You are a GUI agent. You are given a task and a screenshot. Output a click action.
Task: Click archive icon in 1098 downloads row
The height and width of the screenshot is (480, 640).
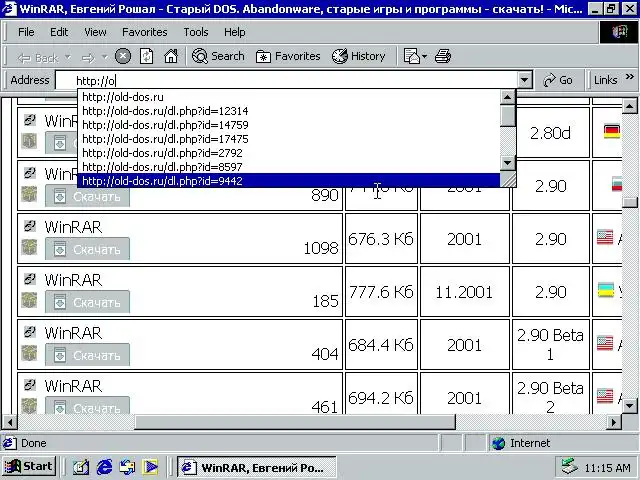coord(29,247)
